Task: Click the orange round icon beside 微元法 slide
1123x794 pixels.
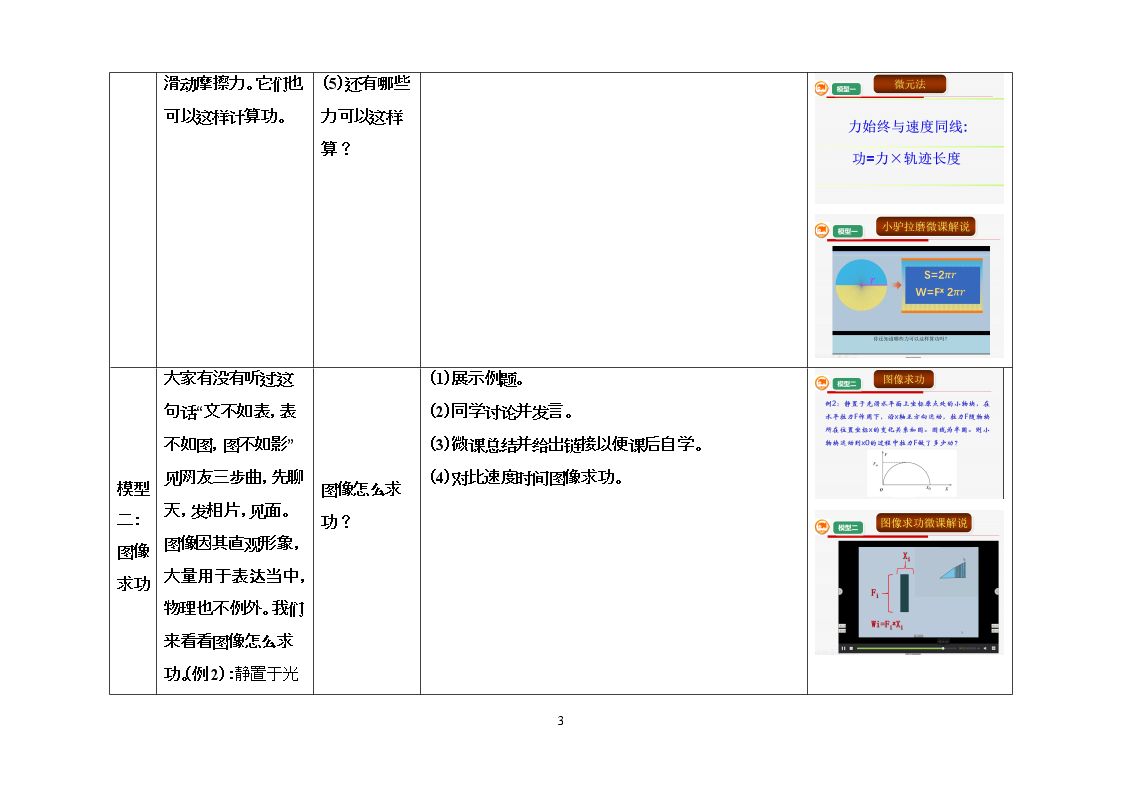Action: point(821,88)
